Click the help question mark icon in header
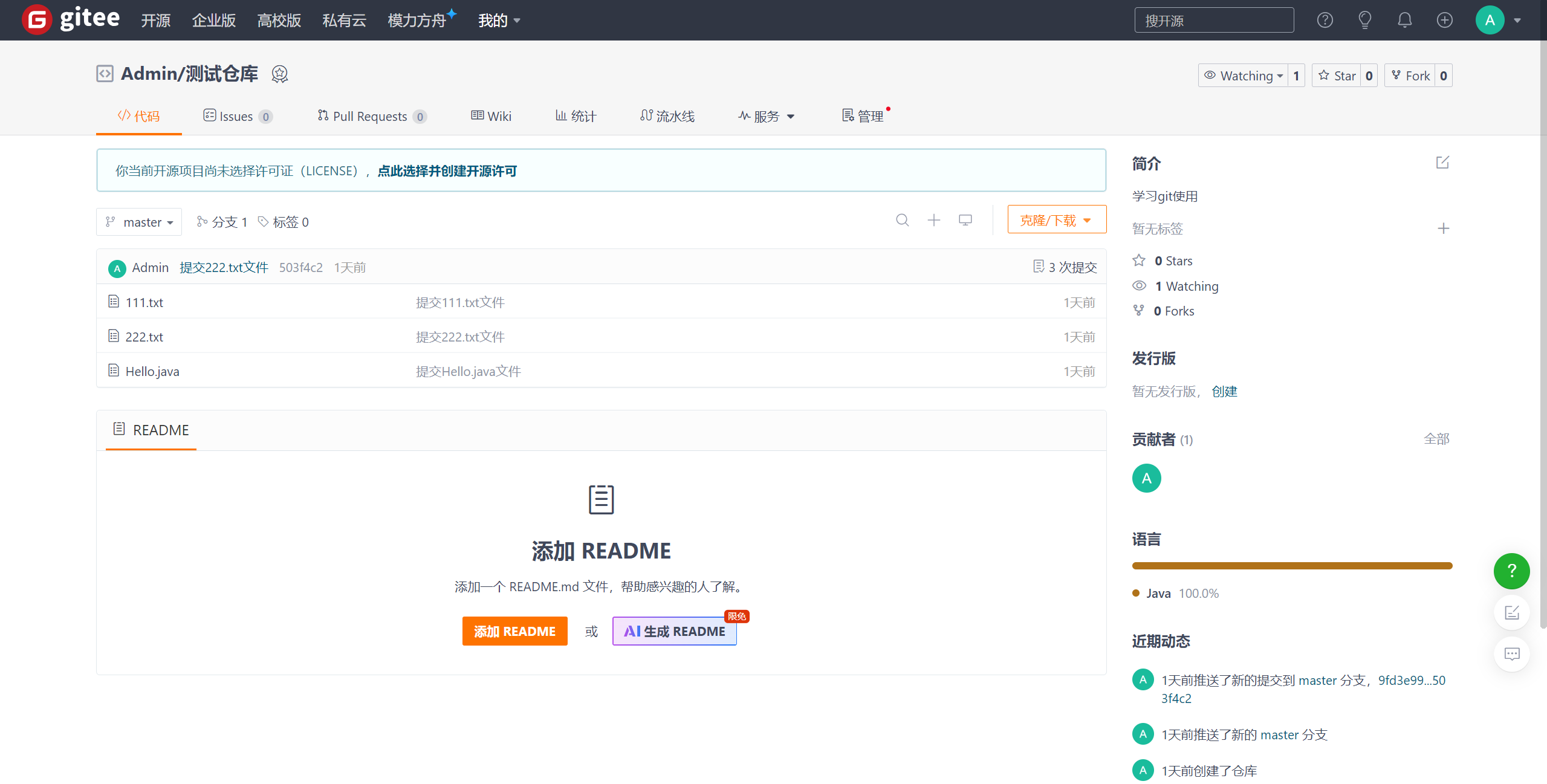This screenshot has width=1547, height=784. pos(1325,20)
